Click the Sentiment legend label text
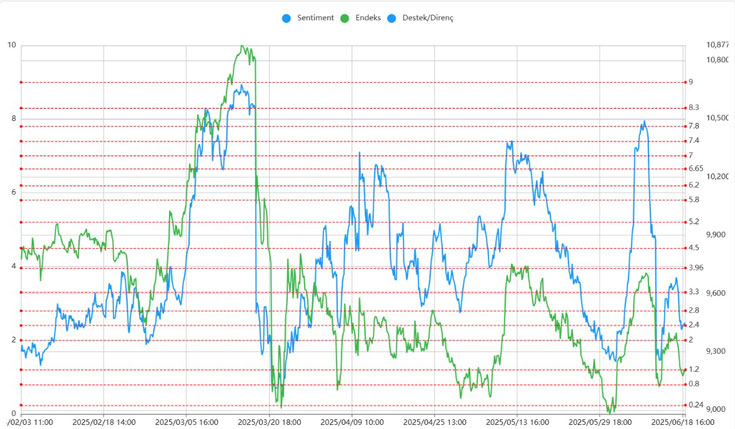This screenshot has height=429, width=735. coord(315,18)
